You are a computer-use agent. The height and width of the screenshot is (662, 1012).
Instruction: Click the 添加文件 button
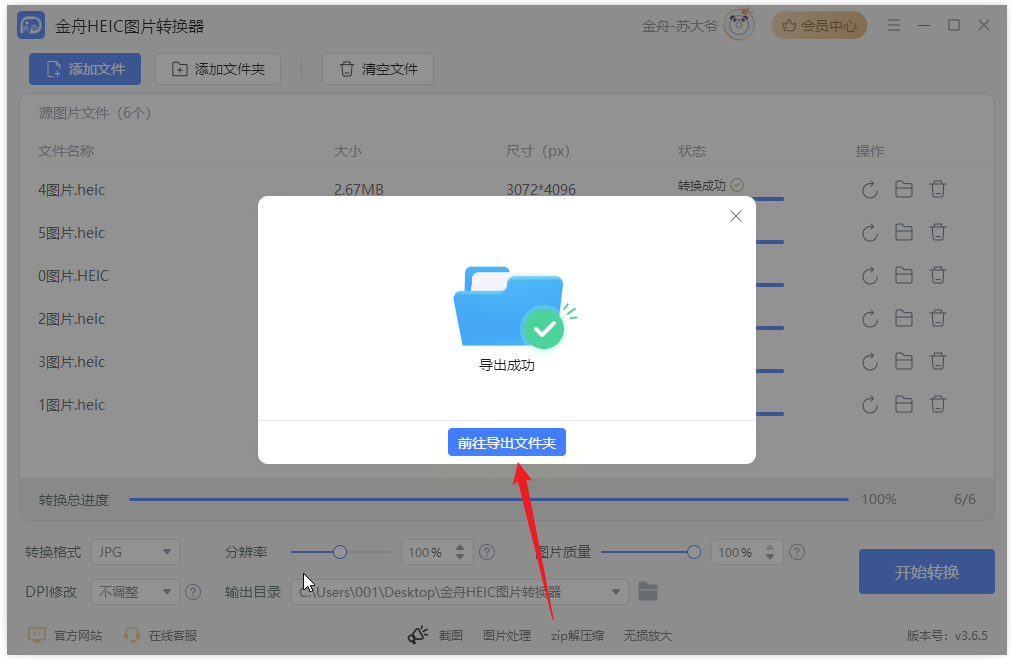[85, 69]
